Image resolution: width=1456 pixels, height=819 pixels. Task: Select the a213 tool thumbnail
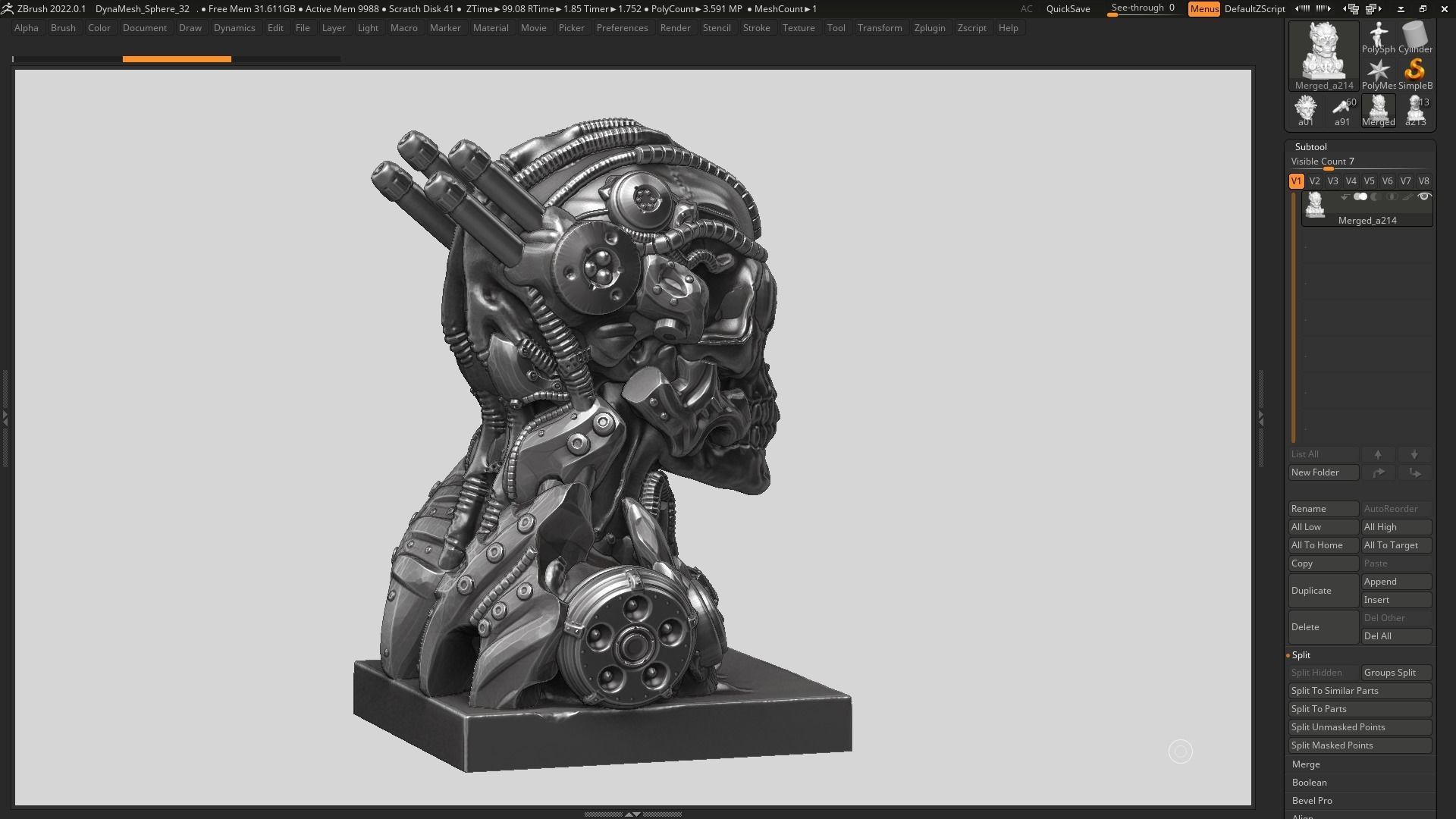[1415, 110]
